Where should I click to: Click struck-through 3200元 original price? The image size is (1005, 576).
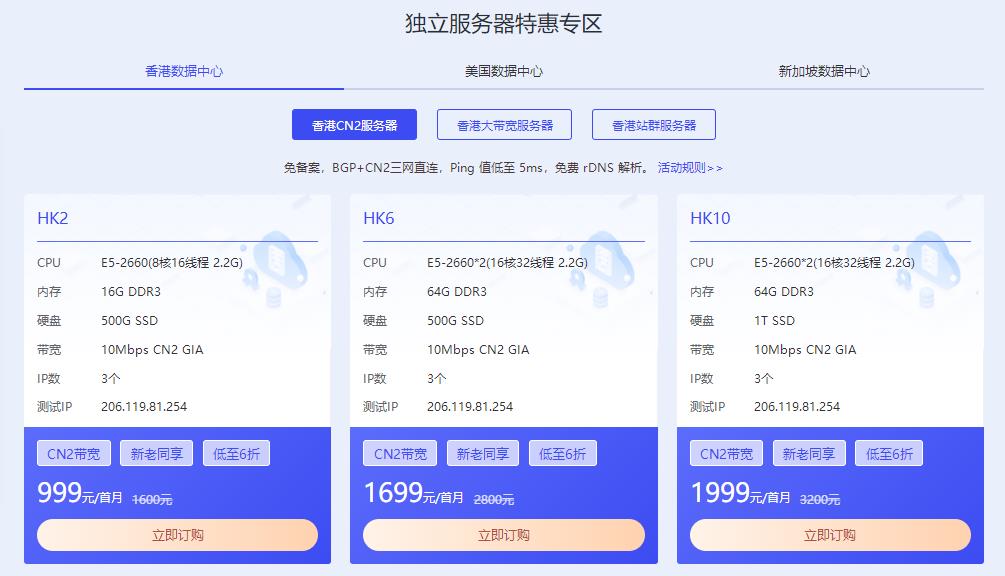tap(820, 500)
